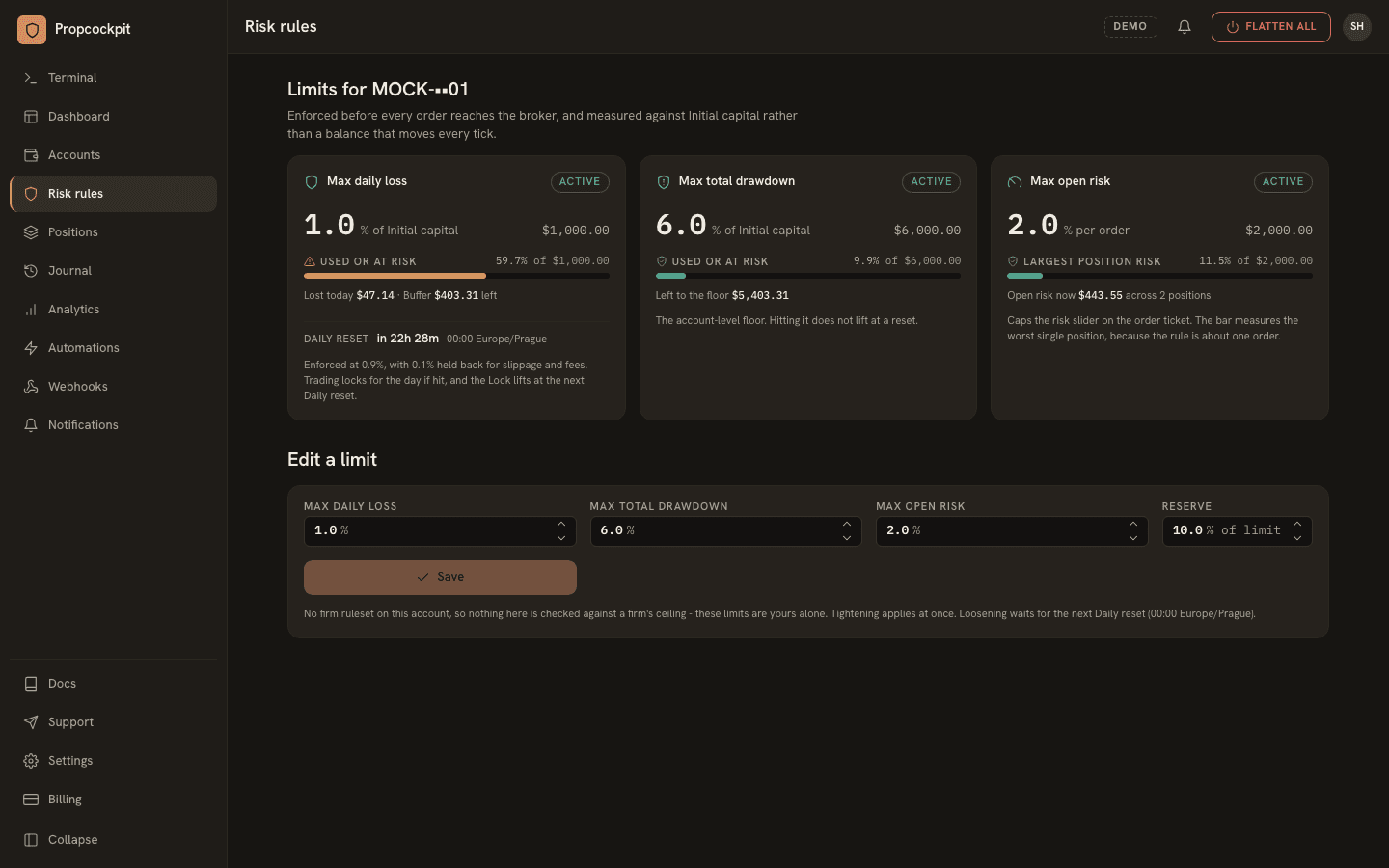This screenshot has height=868, width=1389.
Task: Click the Max total drawdown usage progress bar
Action: [x=808, y=276]
